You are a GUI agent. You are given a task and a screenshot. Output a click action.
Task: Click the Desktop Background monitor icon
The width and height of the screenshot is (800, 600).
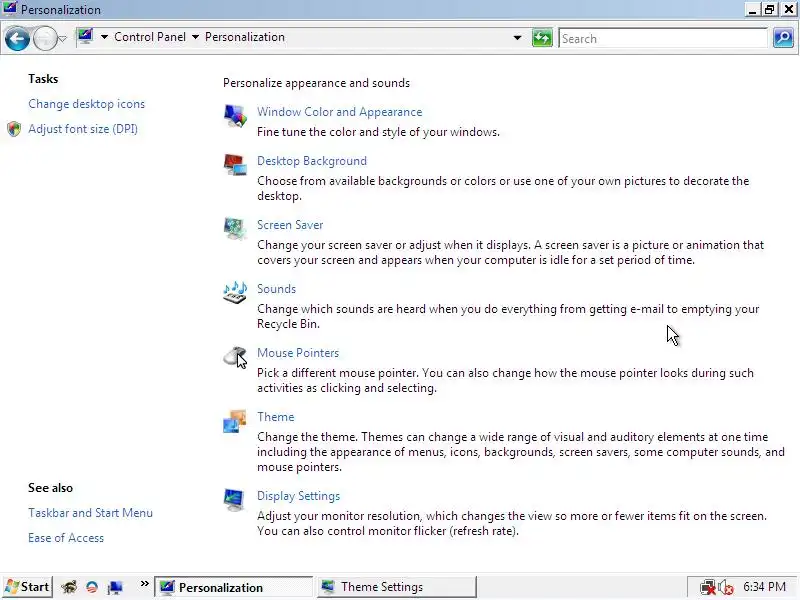(235, 165)
